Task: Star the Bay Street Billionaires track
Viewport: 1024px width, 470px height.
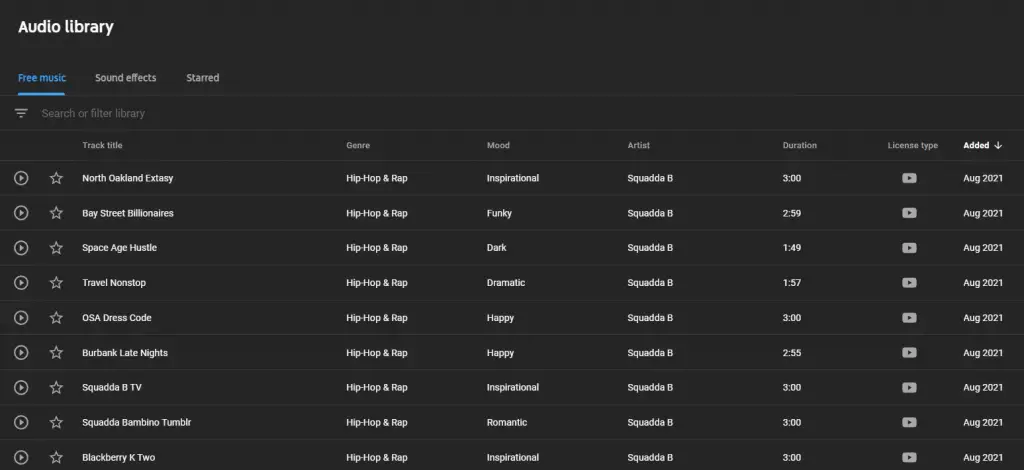Action: pyautogui.click(x=56, y=213)
